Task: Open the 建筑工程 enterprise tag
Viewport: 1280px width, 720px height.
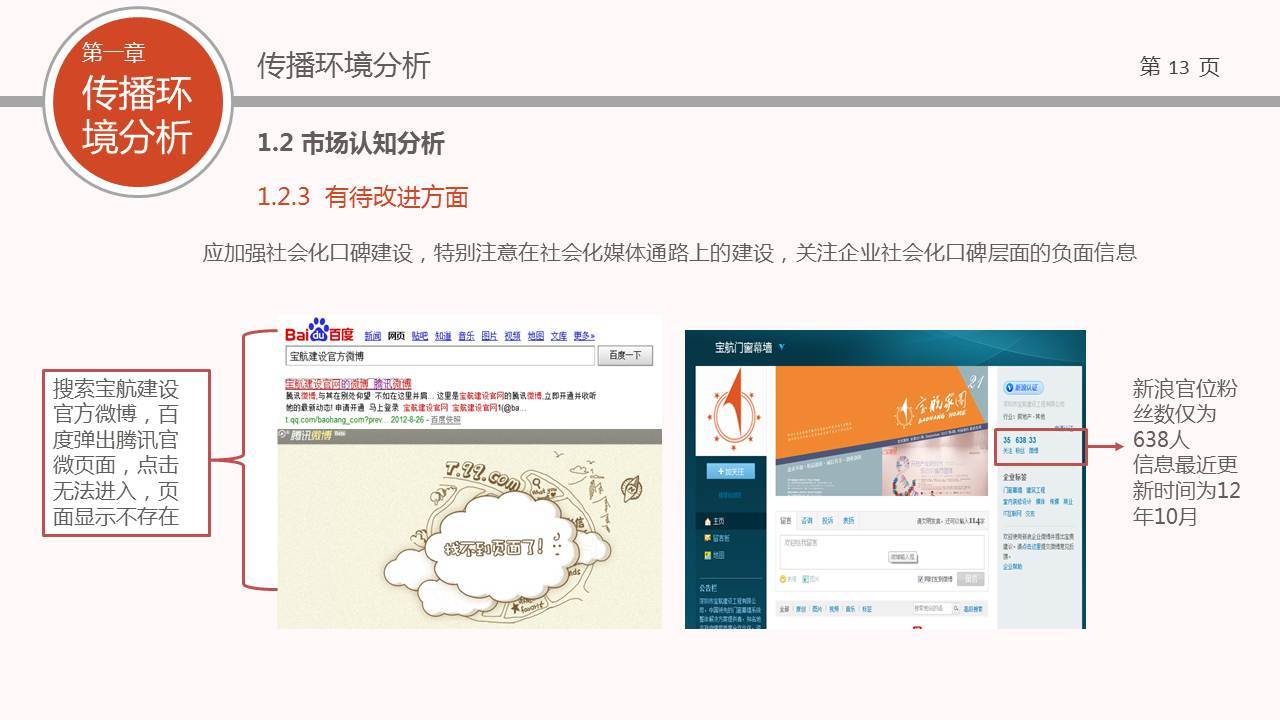Action: [1034, 490]
